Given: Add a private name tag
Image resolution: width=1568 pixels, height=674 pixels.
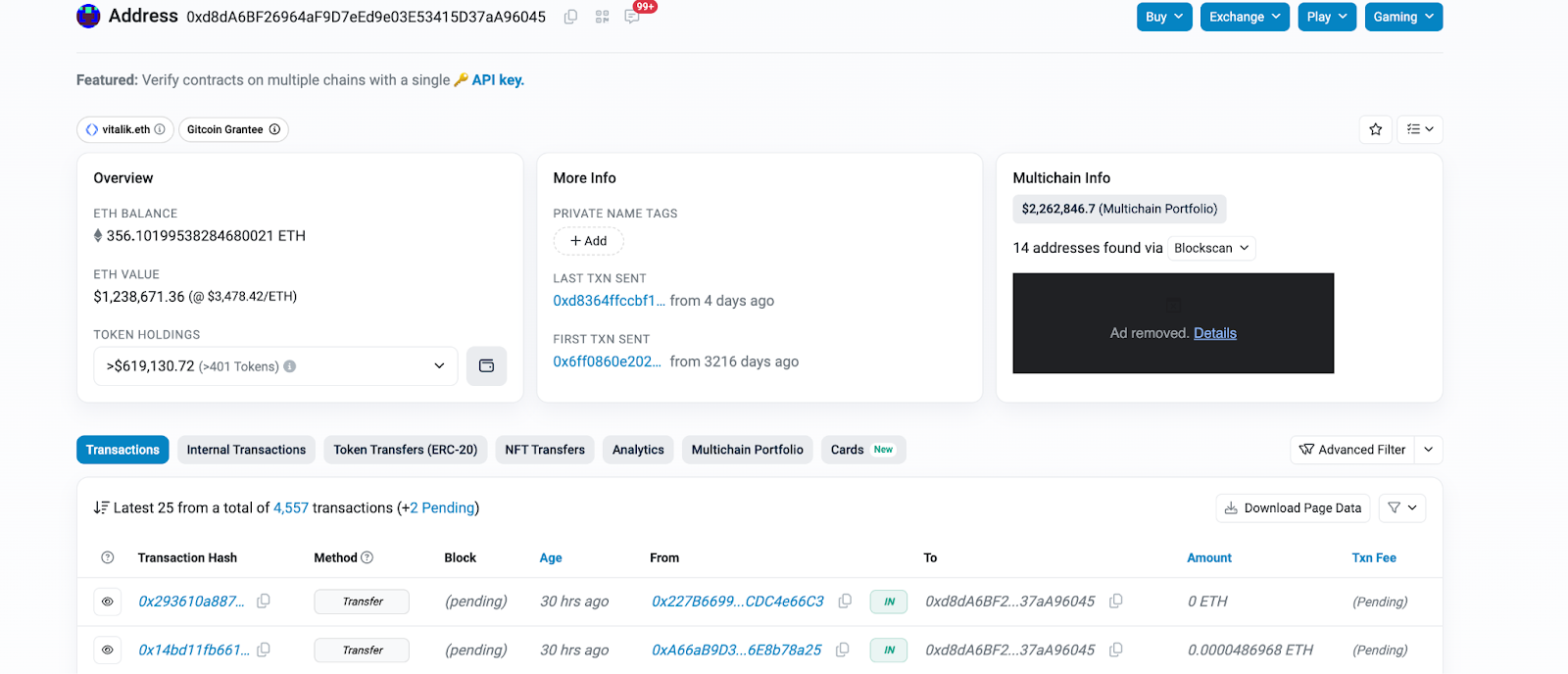Looking at the screenshot, I should (x=589, y=241).
